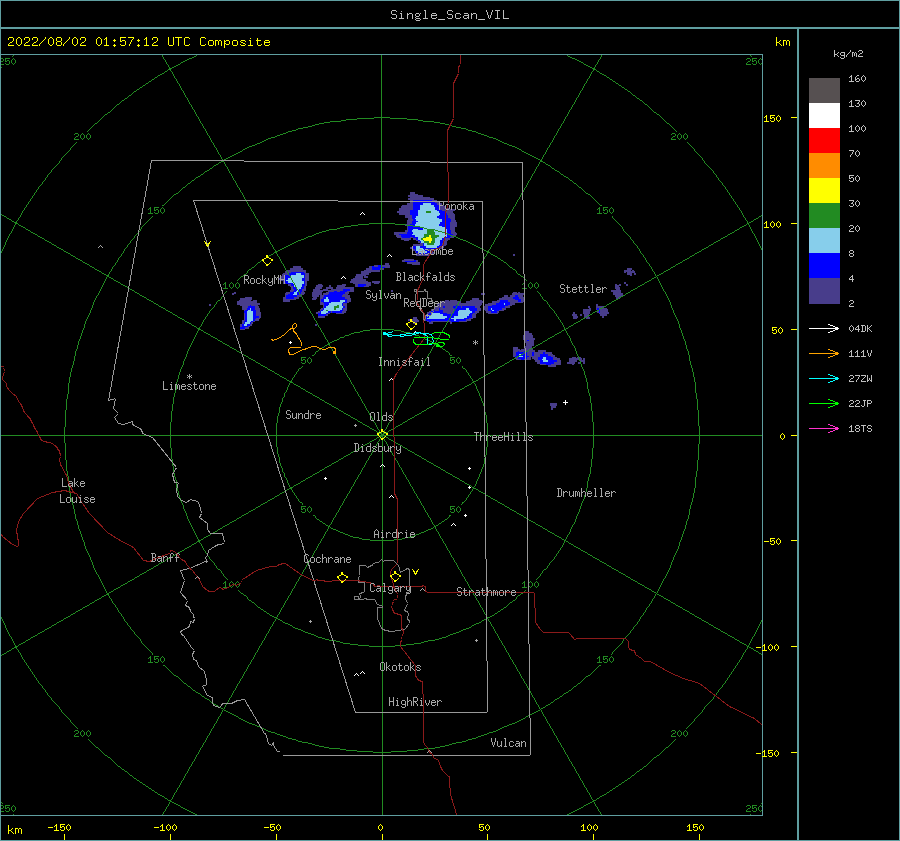Click the Cochrane town label
This screenshot has width=900, height=841.
pyautogui.click(x=327, y=559)
